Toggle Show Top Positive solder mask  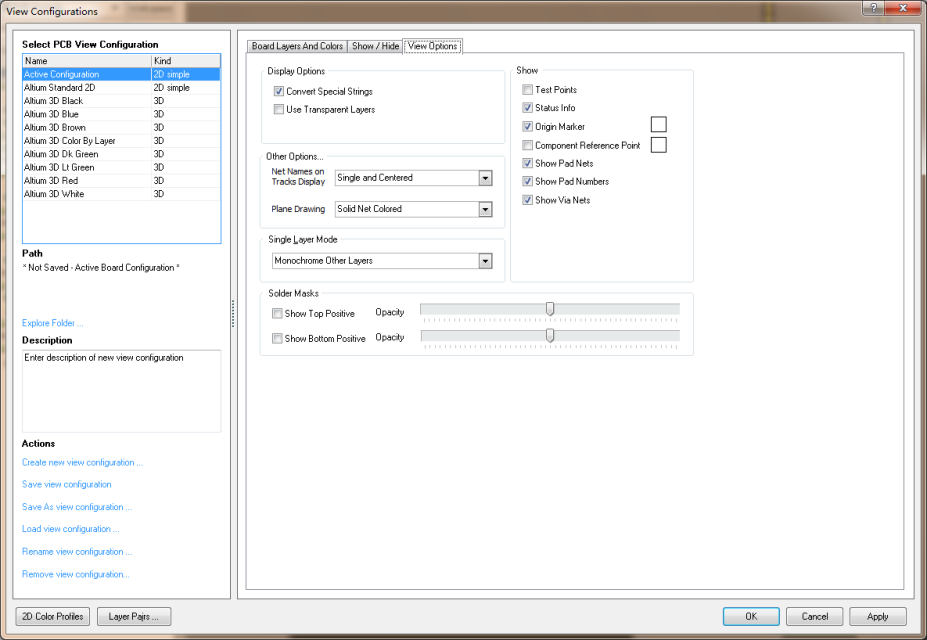point(278,314)
